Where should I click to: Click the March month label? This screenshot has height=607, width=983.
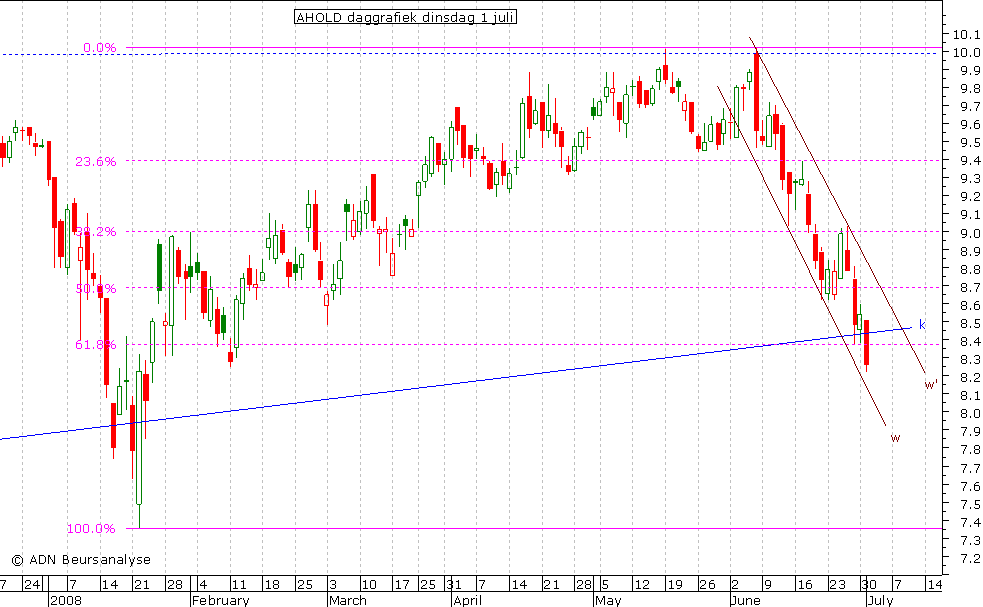348,600
